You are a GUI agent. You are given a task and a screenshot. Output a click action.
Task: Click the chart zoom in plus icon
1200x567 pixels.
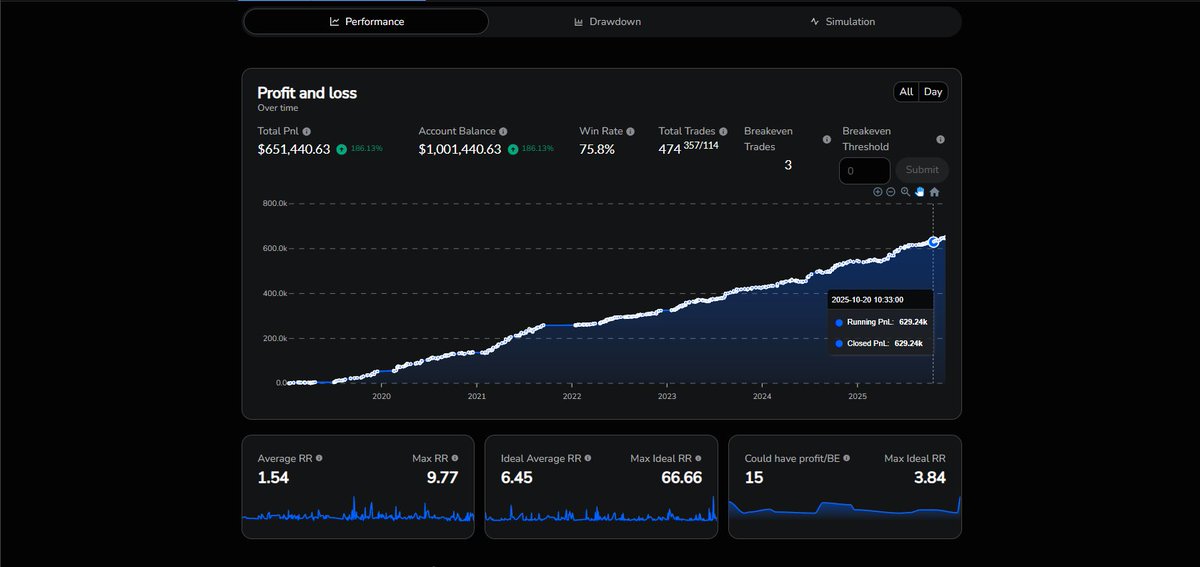point(878,192)
